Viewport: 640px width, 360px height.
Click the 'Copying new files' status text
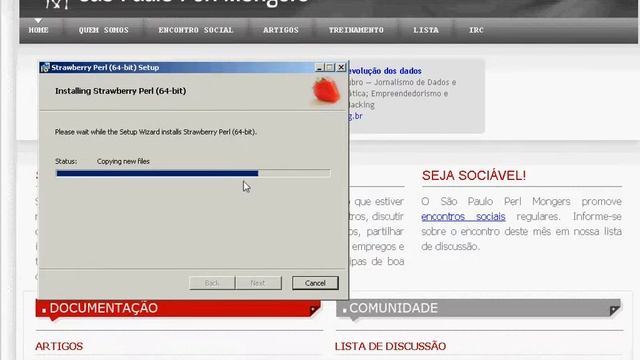pyautogui.click(x=123, y=161)
